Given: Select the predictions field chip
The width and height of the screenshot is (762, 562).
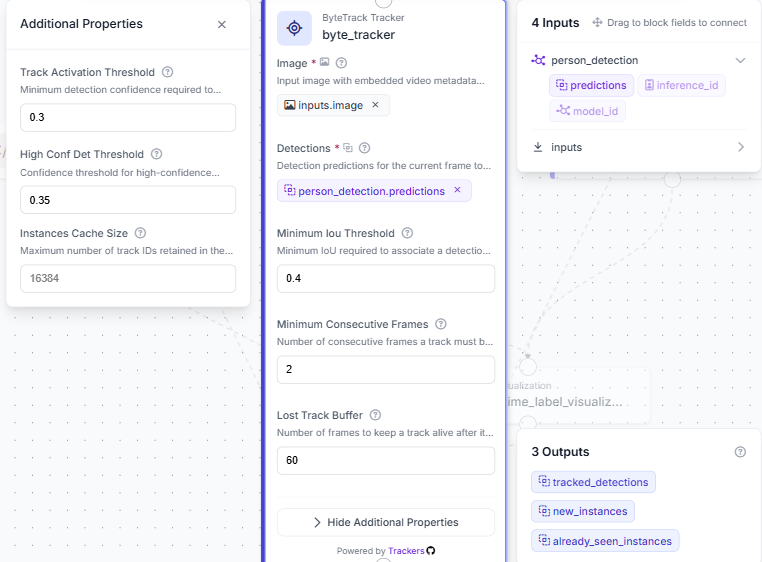Looking at the screenshot, I should [591, 86].
